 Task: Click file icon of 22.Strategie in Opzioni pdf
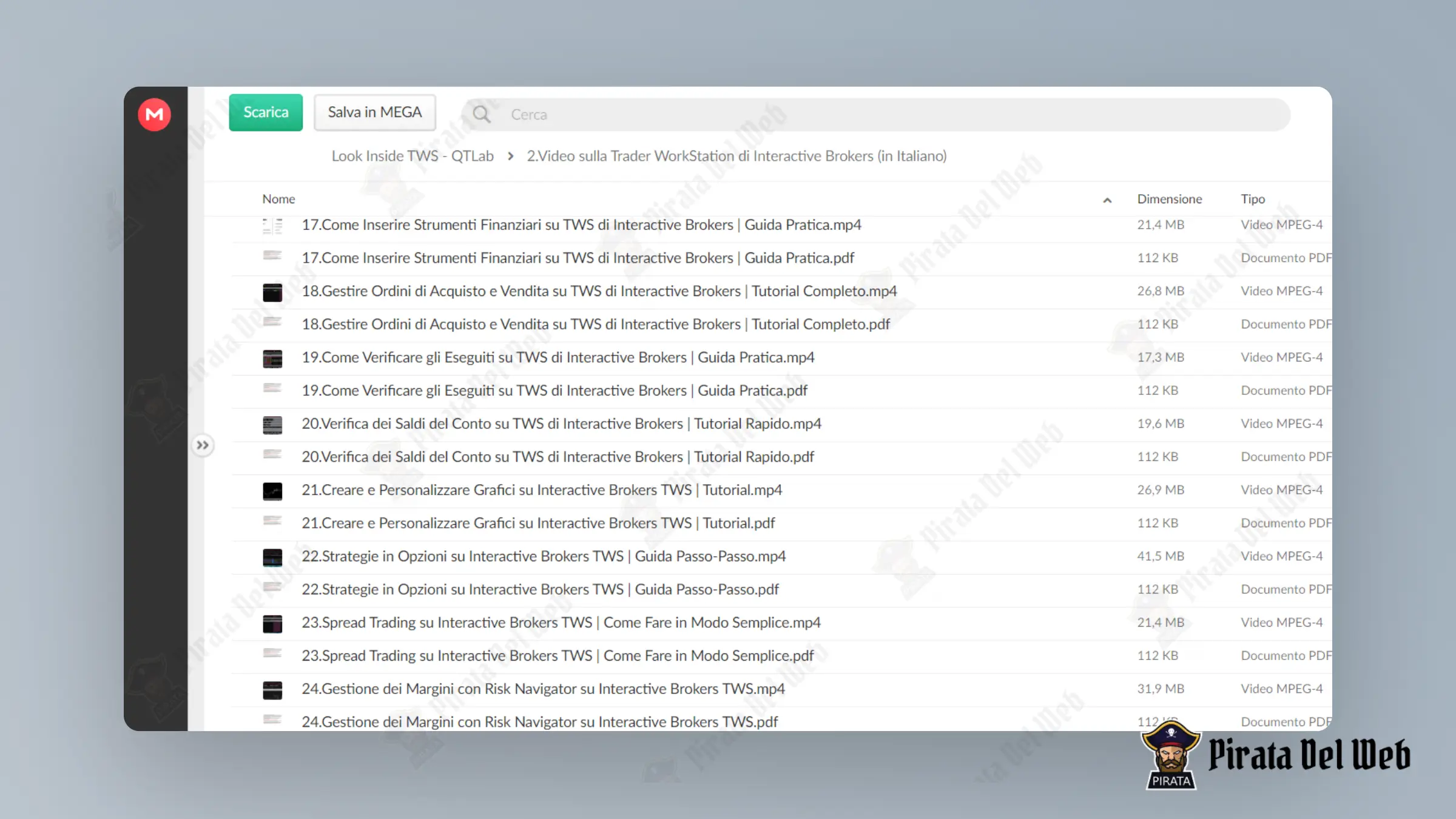272,587
